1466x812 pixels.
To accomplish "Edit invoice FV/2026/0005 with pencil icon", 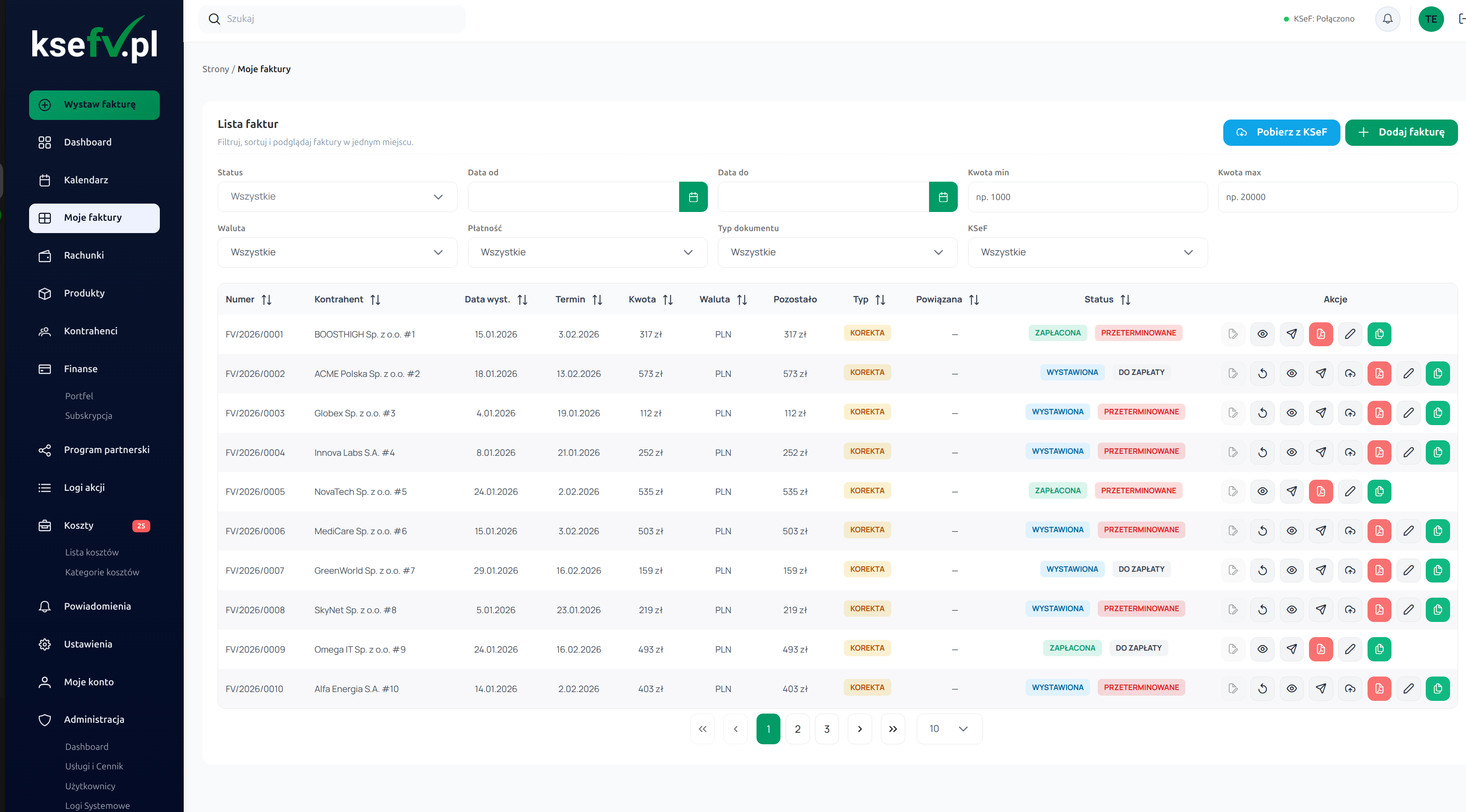I will (1350, 492).
